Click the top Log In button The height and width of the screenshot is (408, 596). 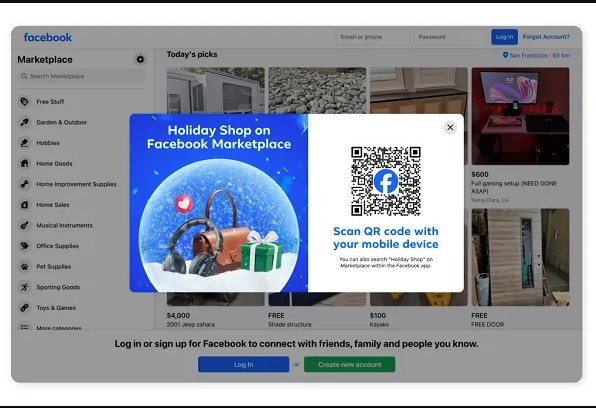[504, 37]
